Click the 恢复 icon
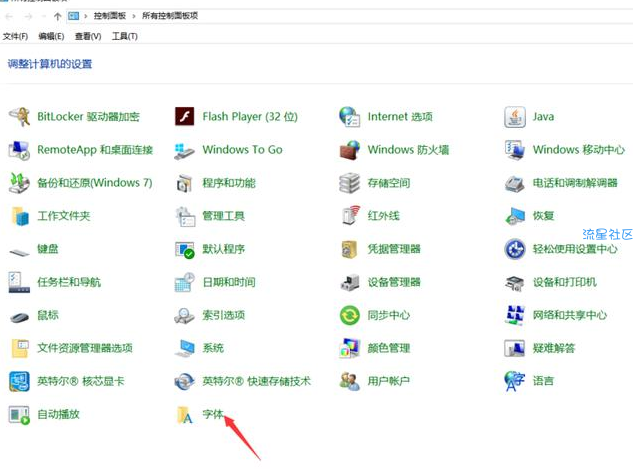This screenshot has width=633, height=469. 515,216
